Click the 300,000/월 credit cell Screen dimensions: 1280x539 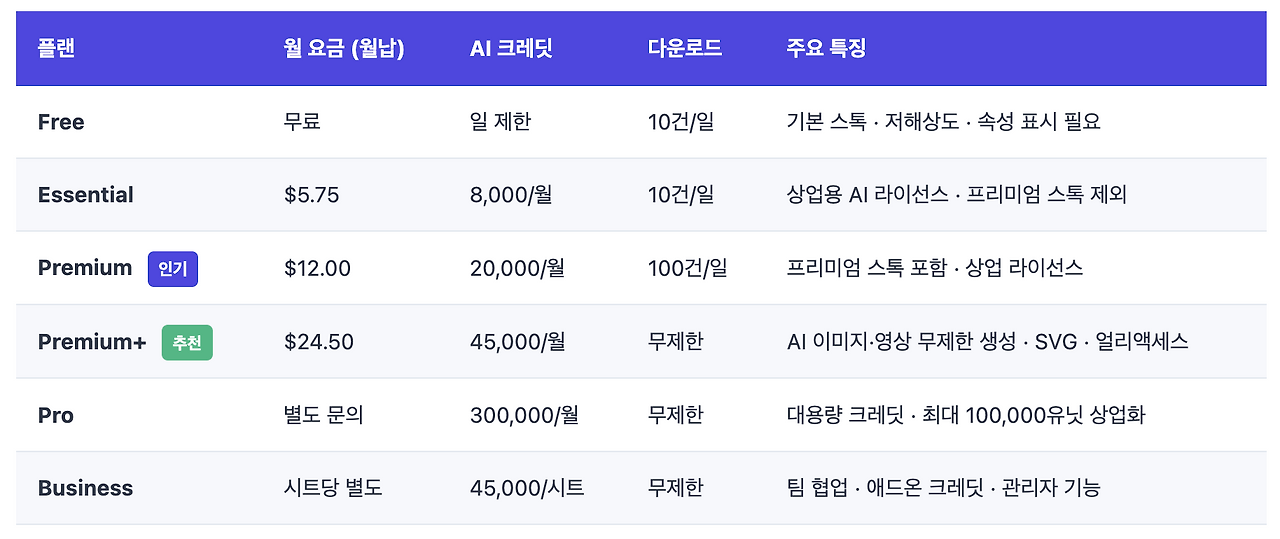click(524, 415)
